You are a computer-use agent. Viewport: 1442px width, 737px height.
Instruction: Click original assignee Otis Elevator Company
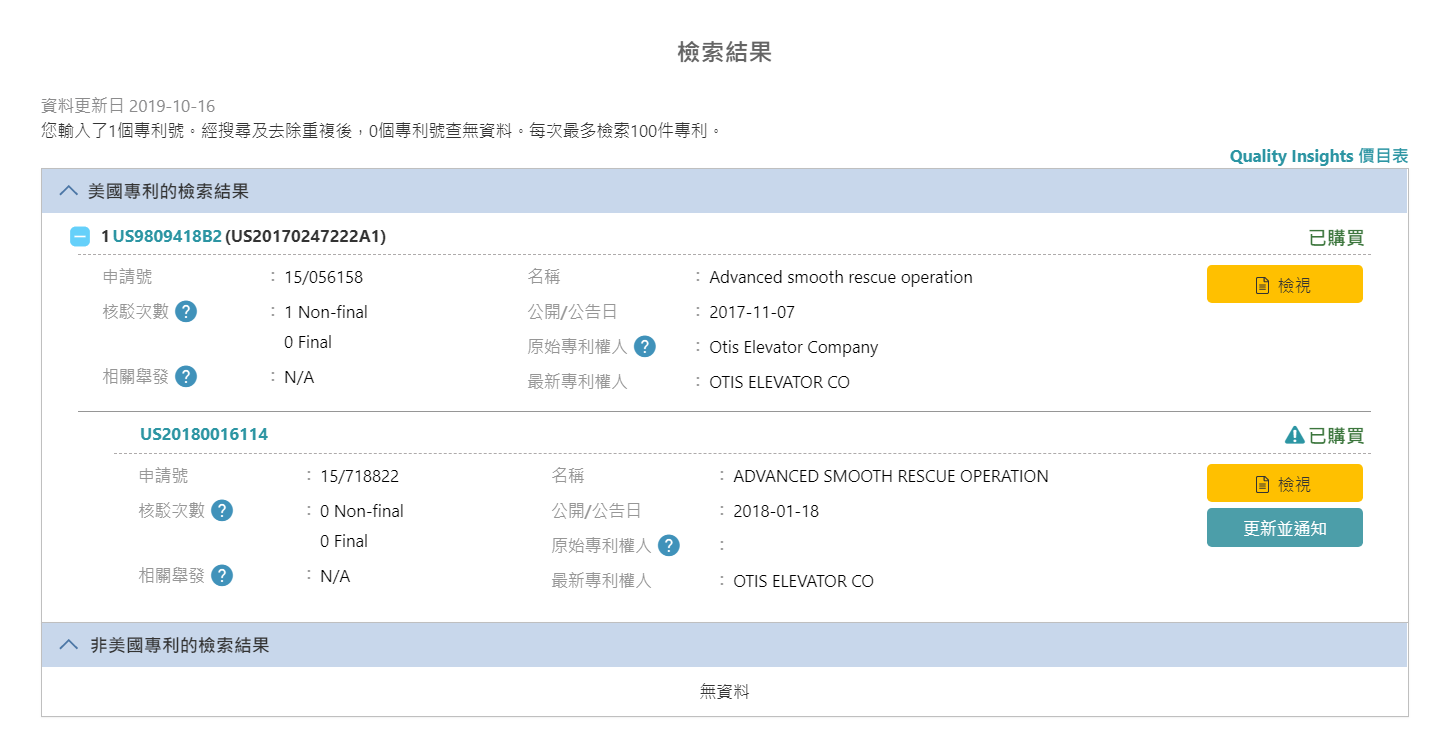pyautogui.click(x=794, y=347)
